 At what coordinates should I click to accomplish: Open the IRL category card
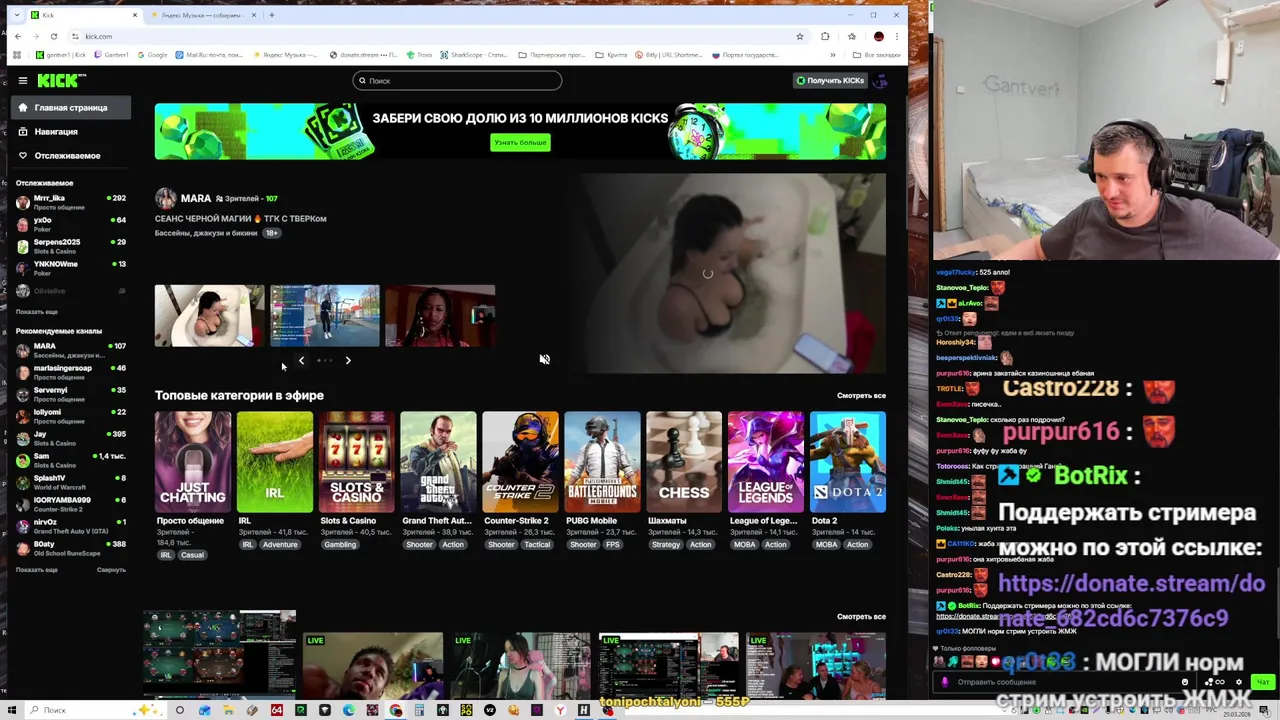tap(275, 462)
